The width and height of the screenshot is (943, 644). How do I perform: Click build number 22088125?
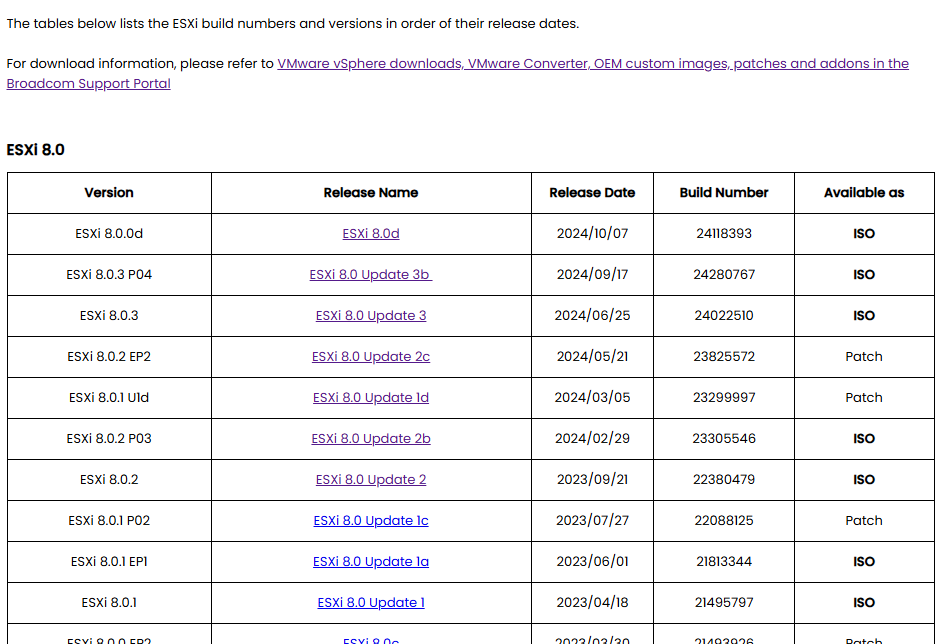[x=723, y=520]
